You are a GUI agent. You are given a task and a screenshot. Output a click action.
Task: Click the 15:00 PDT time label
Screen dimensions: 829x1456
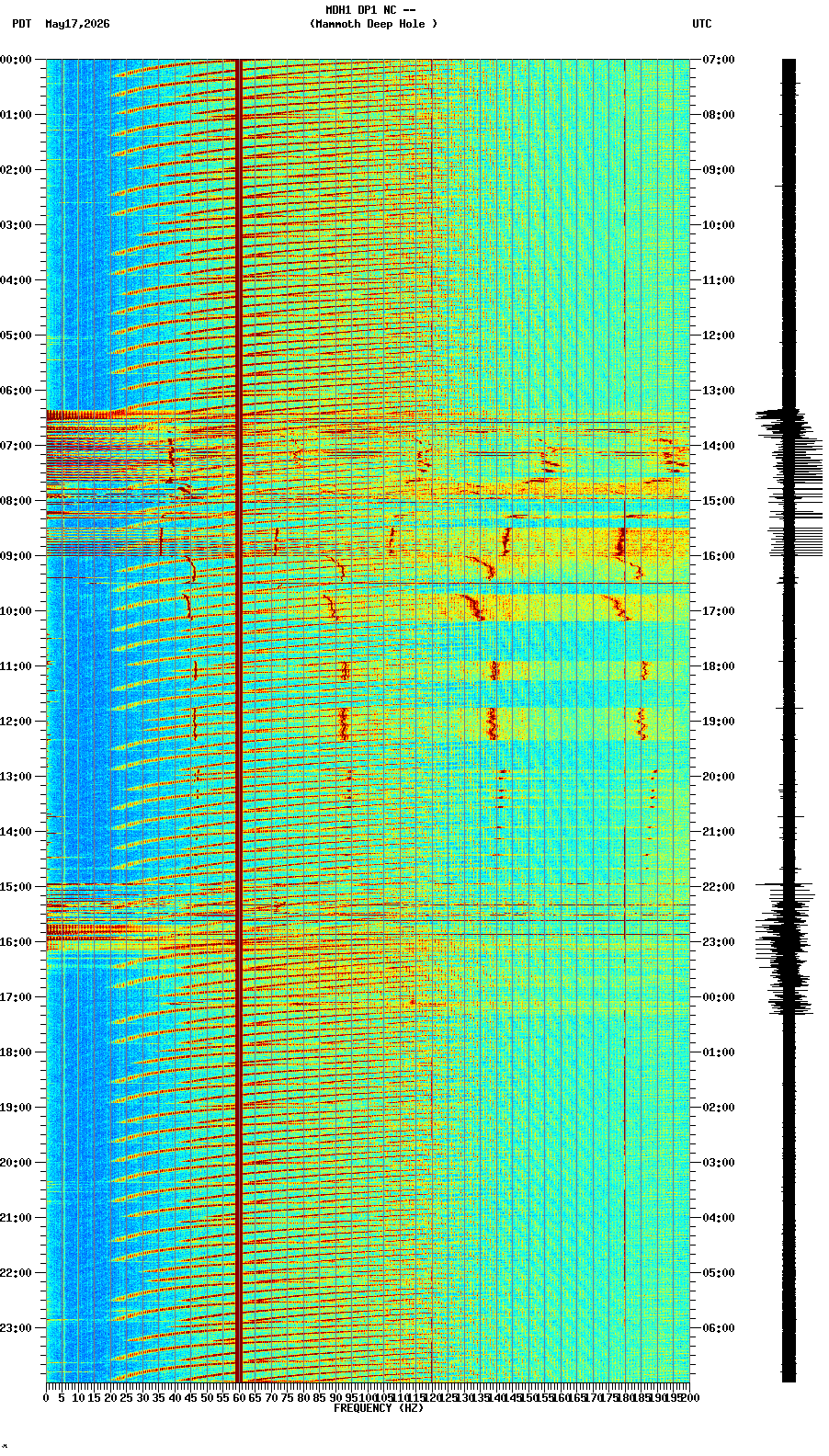pos(16,887)
